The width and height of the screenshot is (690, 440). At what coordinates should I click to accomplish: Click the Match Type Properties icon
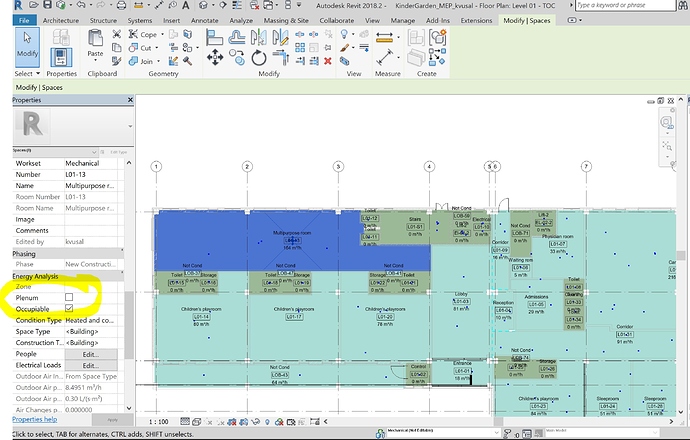pos(117,61)
